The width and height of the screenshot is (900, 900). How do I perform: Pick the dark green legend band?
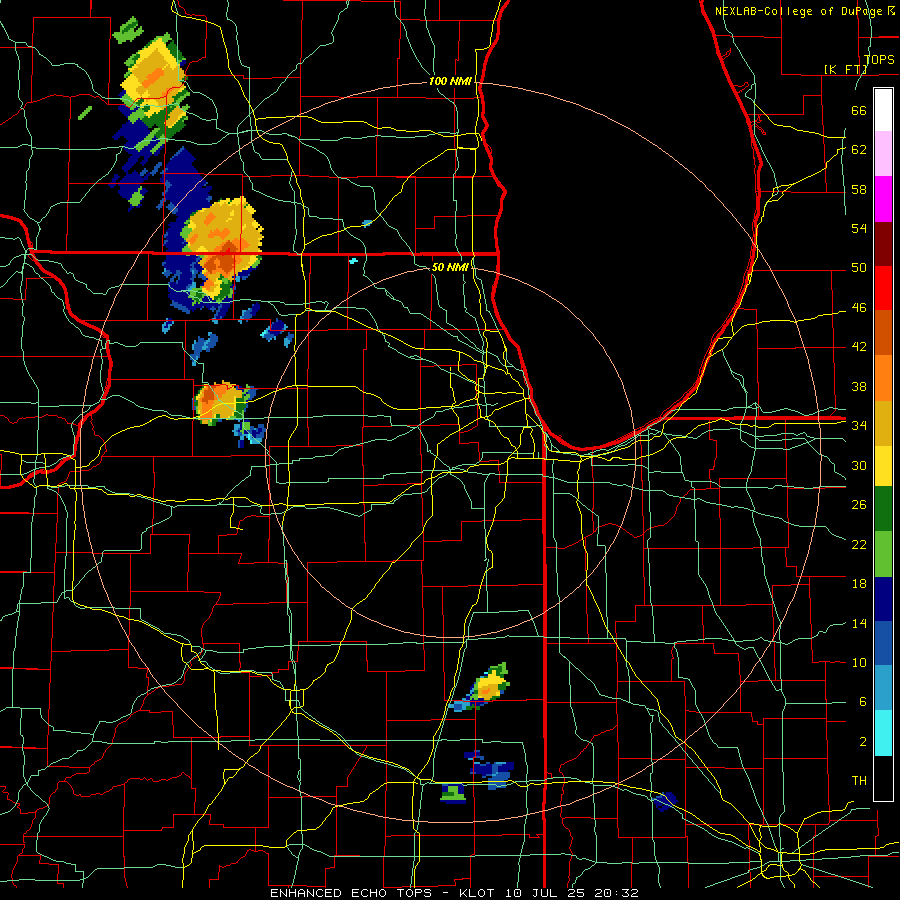[883, 509]
